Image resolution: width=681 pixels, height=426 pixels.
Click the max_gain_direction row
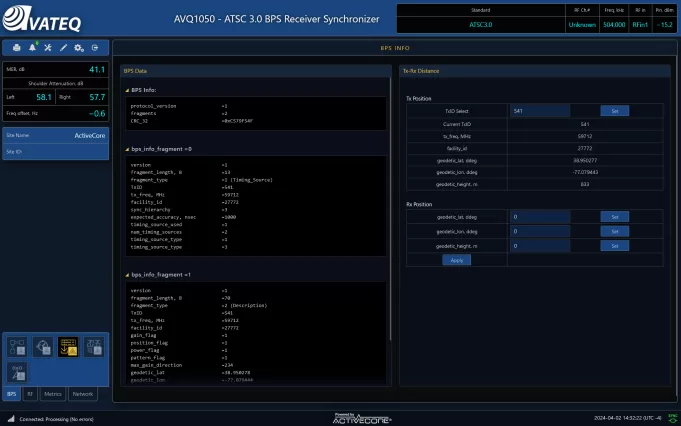pyautogui.click(x=182, y=365)
